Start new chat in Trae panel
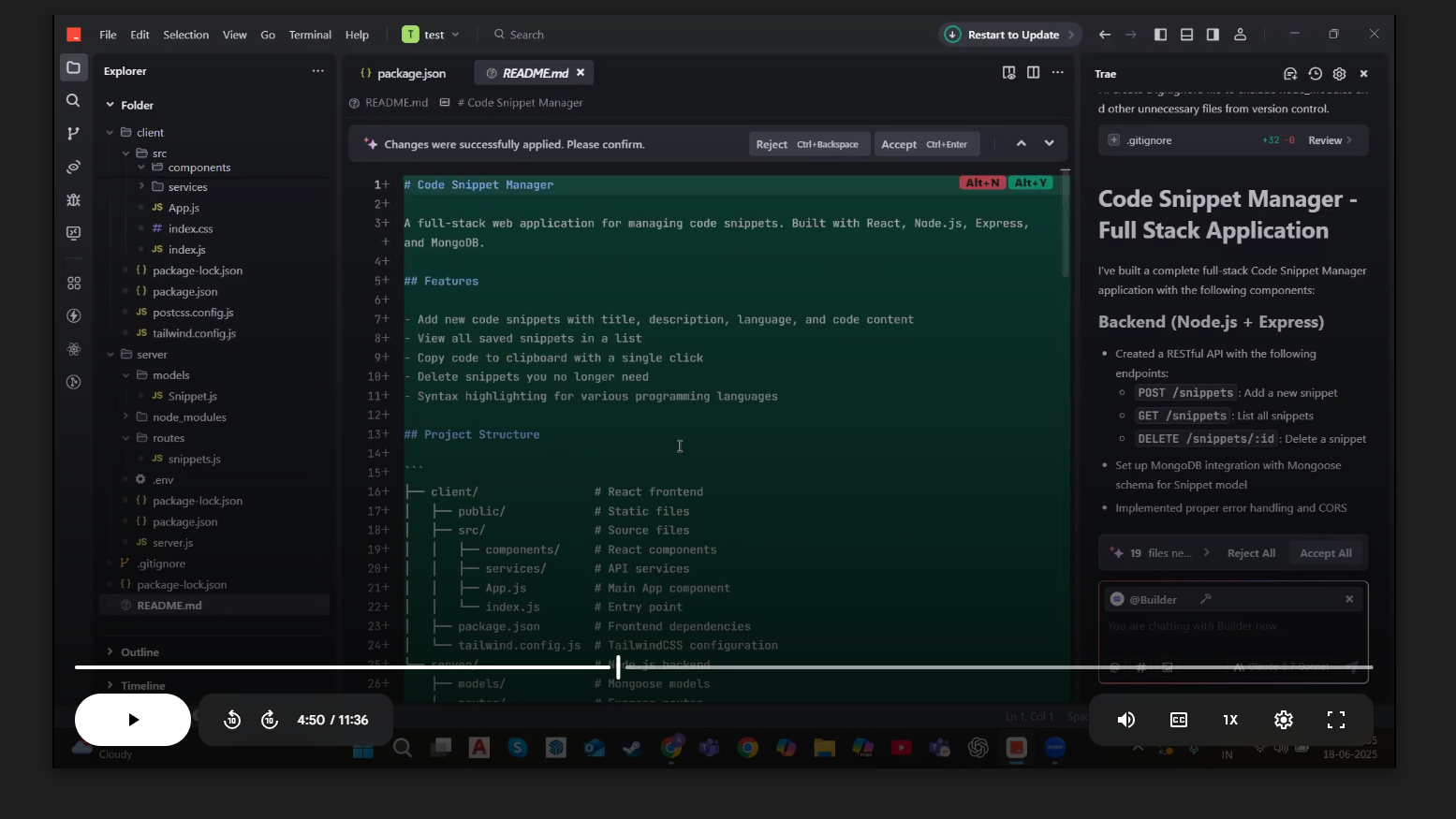The image size is (1456, 819). click(x=1290, y=74)
